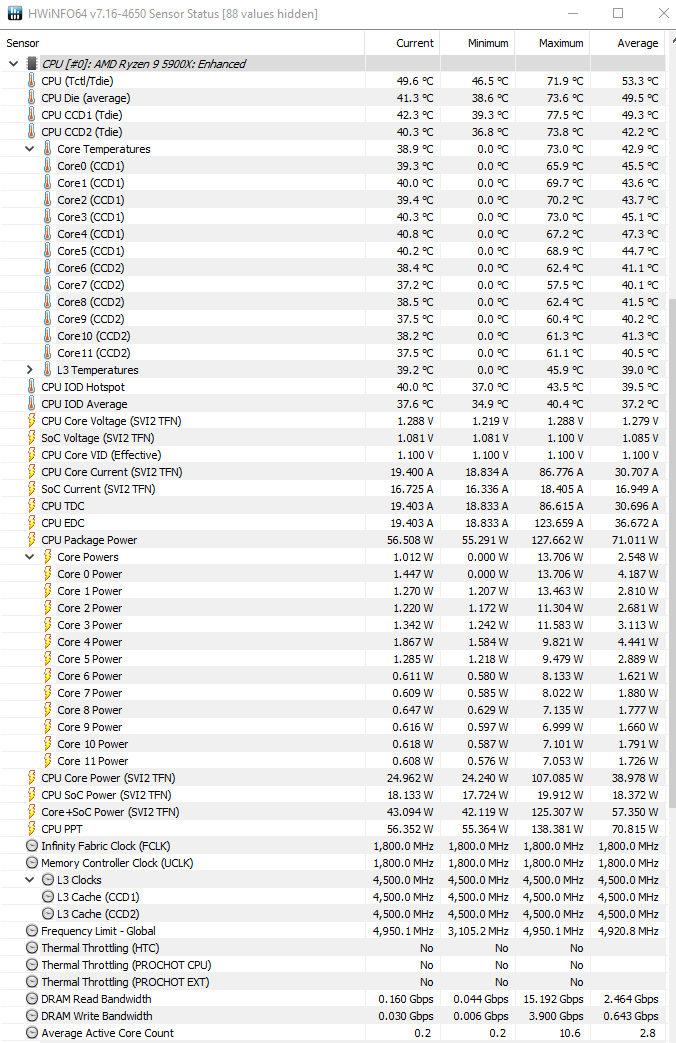Expand the L3 Temperatures tree node
The height and width of the screenshot is (1043, 676).
tap(29, 370)
